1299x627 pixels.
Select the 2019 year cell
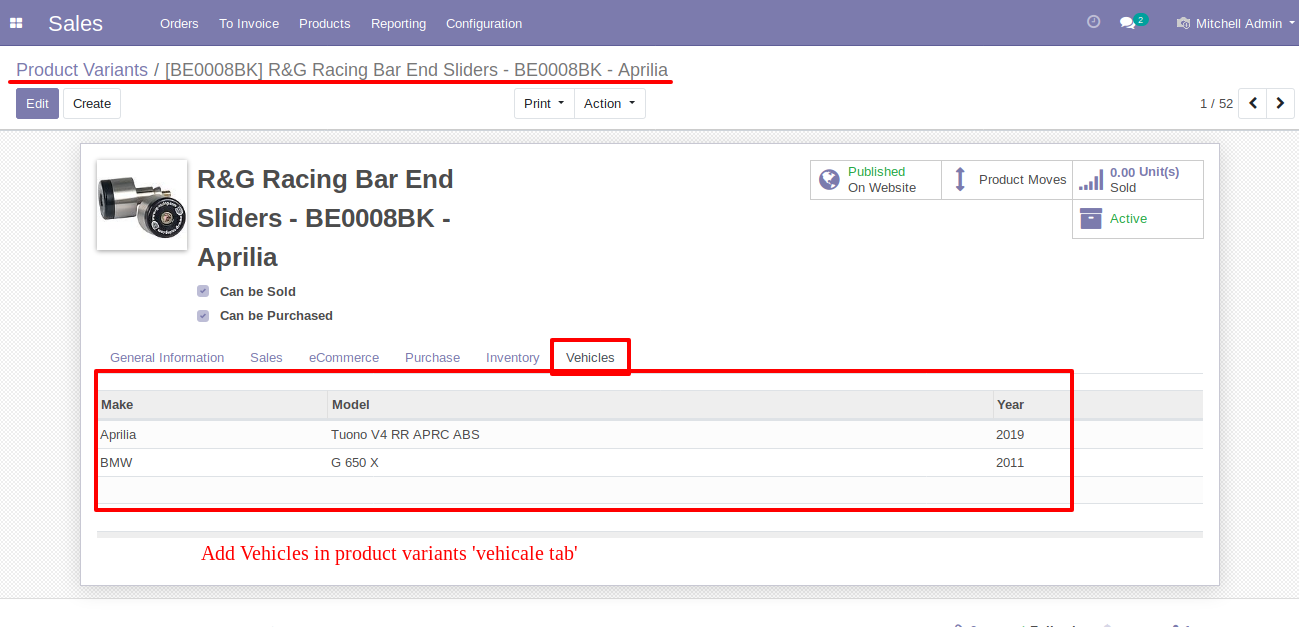pos(1097,434)
